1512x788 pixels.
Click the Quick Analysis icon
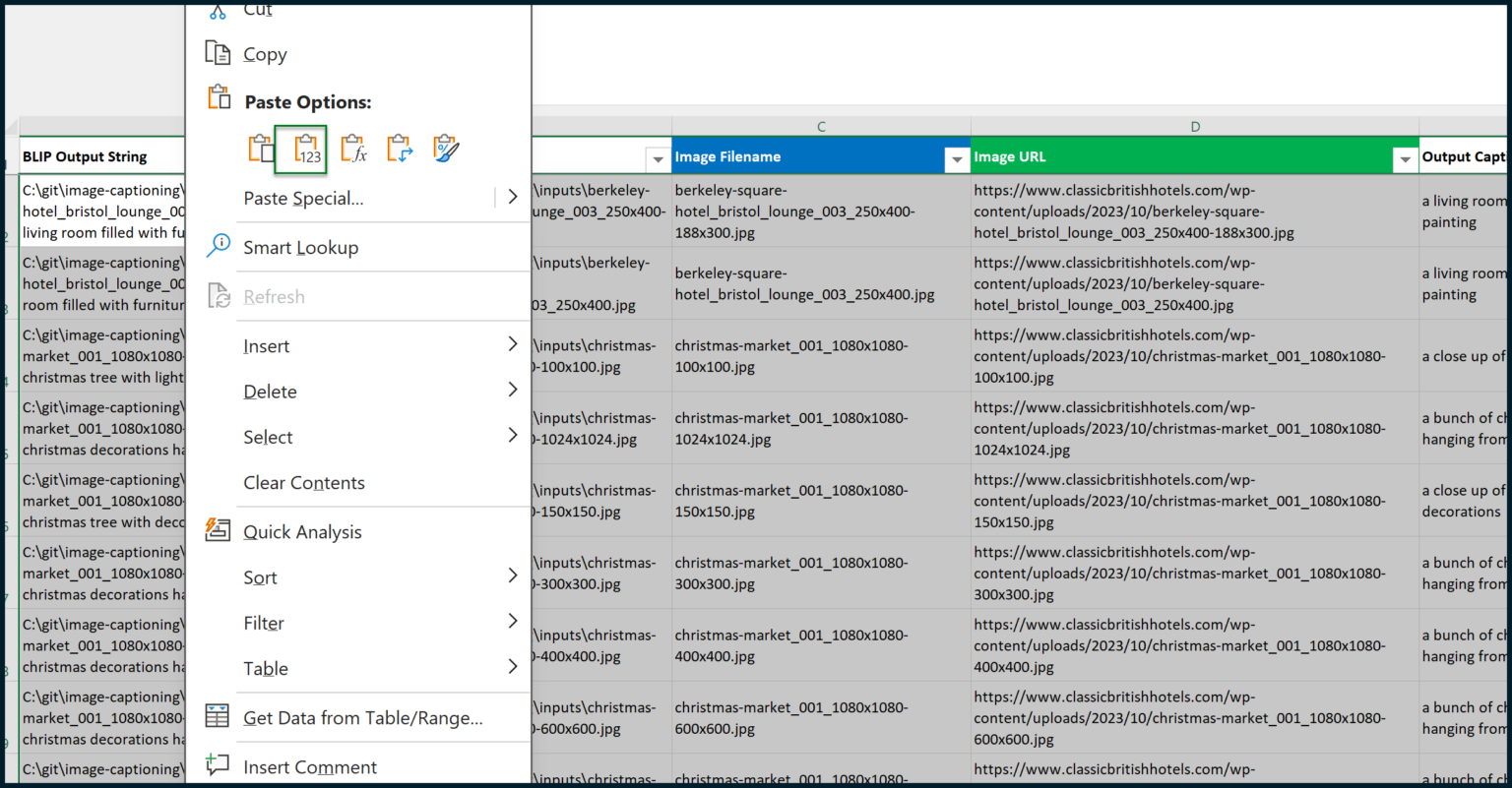tap(218, 530)
